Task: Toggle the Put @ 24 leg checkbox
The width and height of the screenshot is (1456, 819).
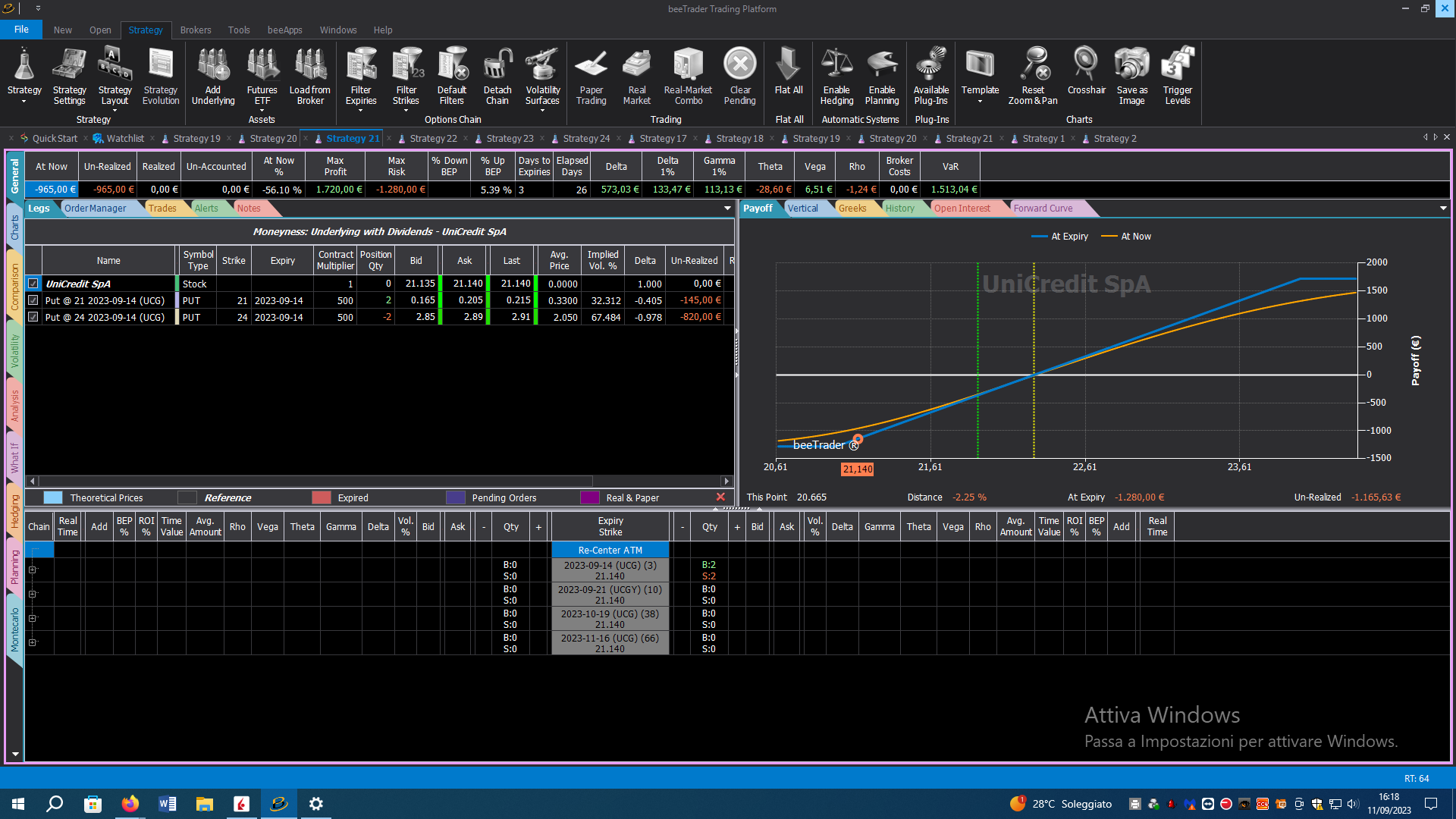Action: pyautogui.click(x=33, y=317)
